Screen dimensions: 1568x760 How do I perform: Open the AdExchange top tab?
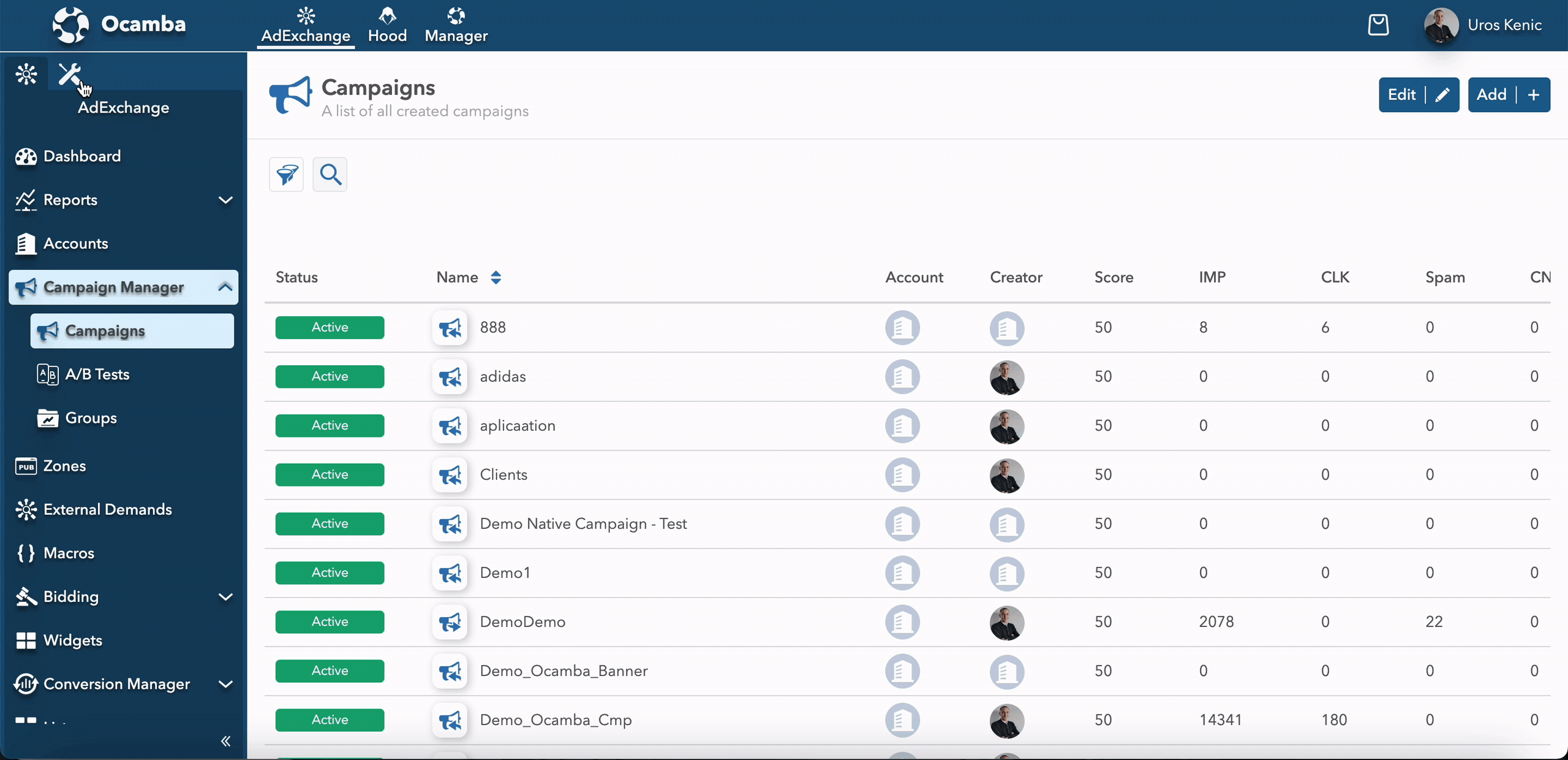coord(306,25)
